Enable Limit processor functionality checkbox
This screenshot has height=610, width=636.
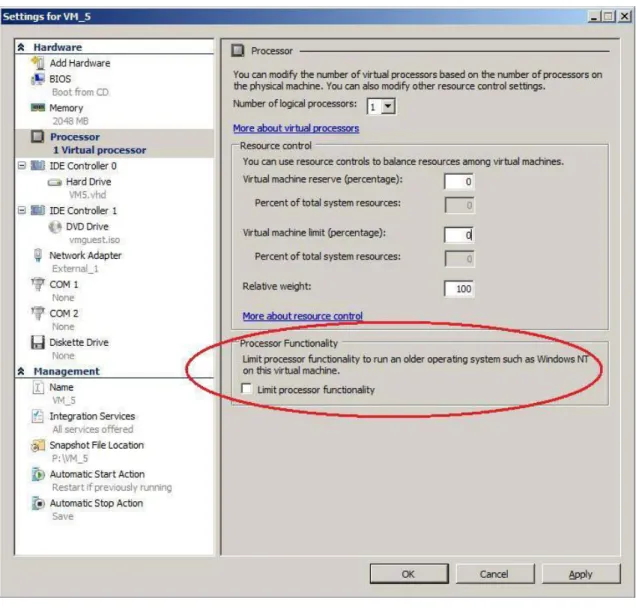tap(246, 389)
